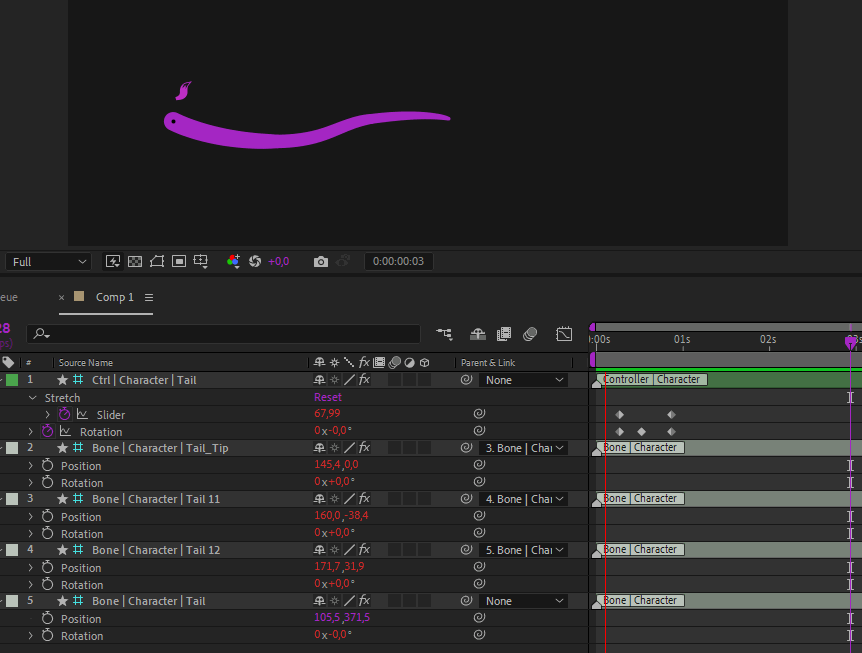Click the Reset link for Stretch effect
The height and width of the screenshot is (653, 862).
[328, 397]
